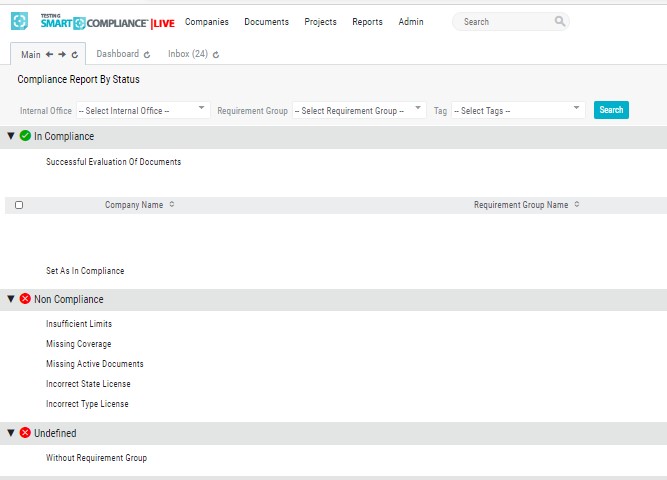Open Without Requirement Group list
The width and height of the screenshot is (667, 480).
tap(96, 458)
